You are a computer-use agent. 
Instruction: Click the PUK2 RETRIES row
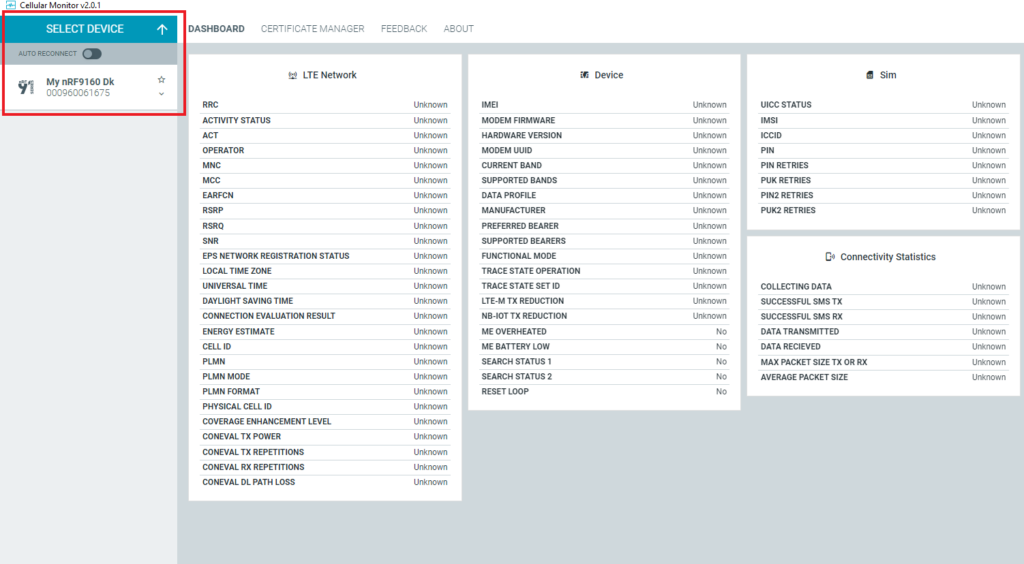883,210
